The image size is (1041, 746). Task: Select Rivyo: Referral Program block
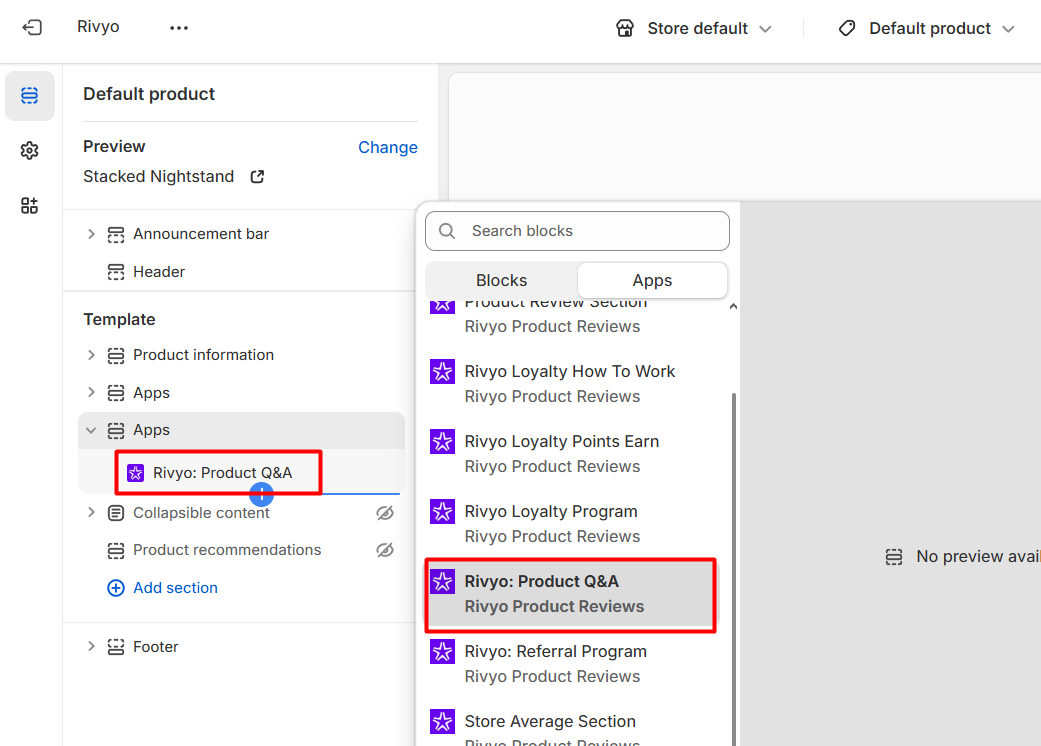571,664
